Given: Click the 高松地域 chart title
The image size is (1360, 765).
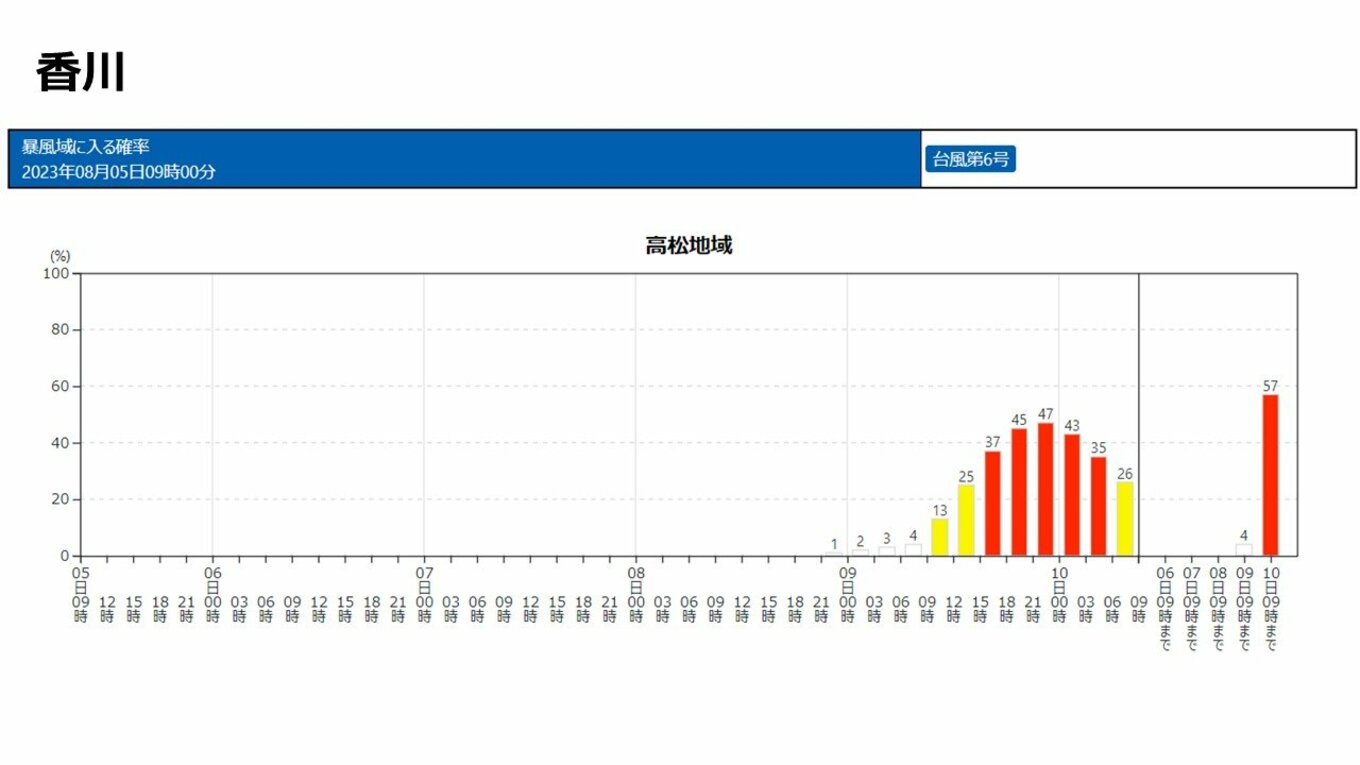Looking at the screenshot, I should point(688,245).
